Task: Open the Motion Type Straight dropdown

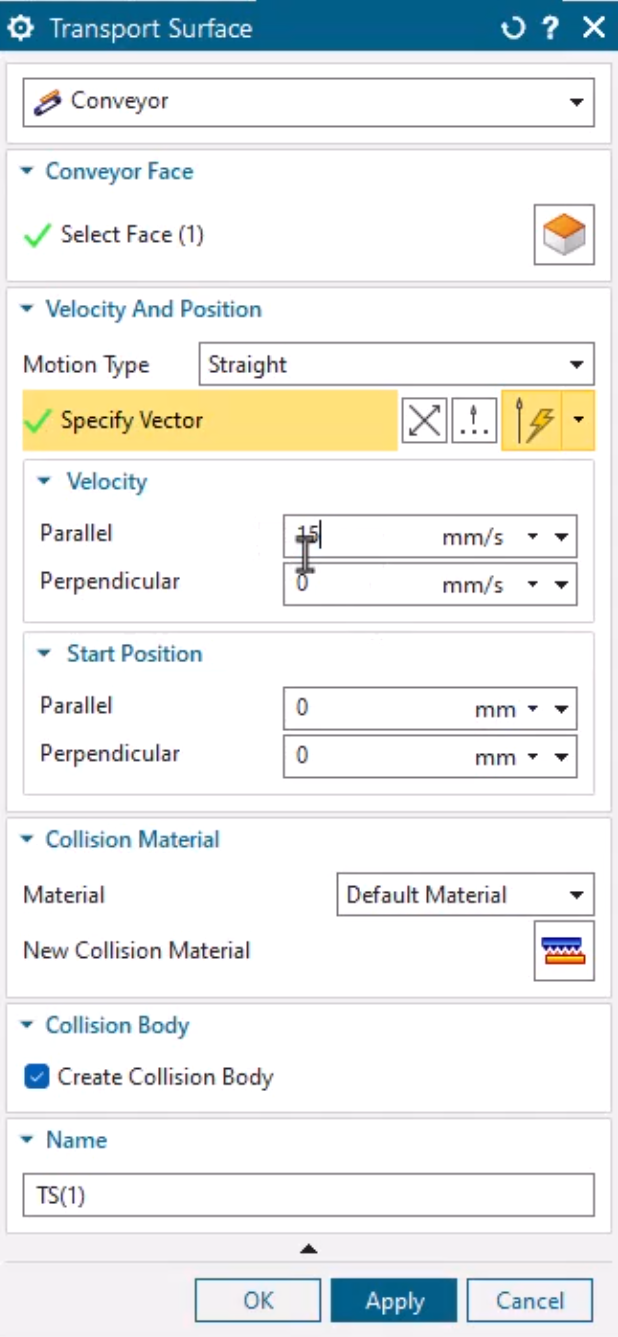Action: tap(396, 365)
